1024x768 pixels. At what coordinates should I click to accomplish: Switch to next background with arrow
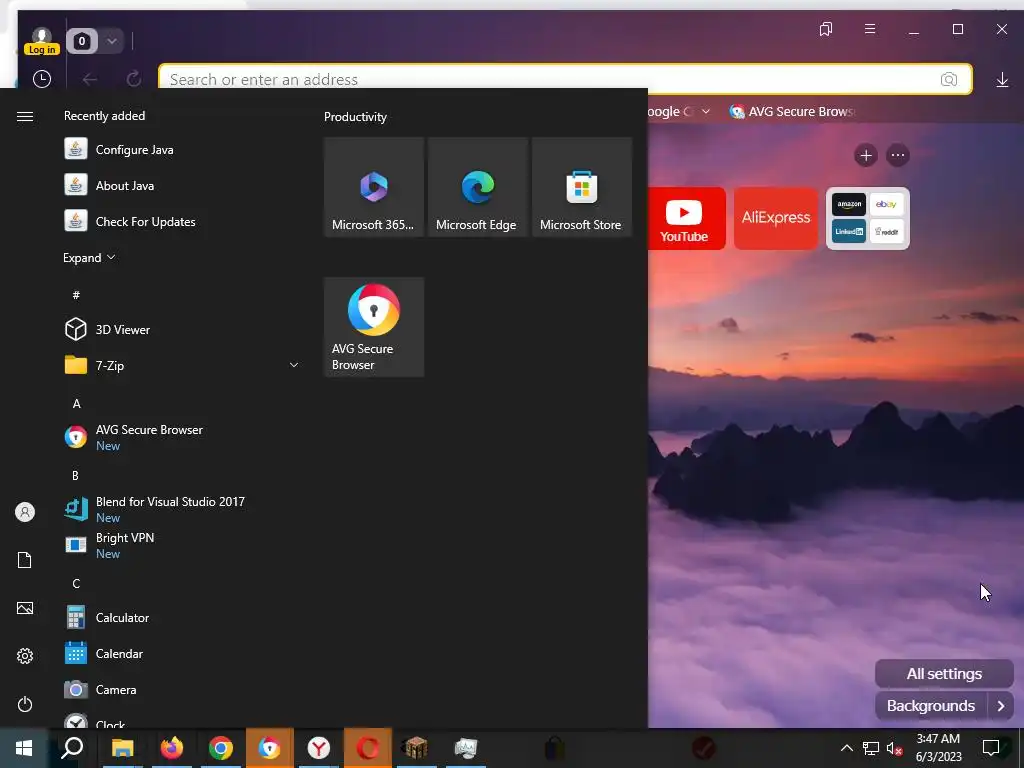pyautogui.click(x=1001, y=706)
